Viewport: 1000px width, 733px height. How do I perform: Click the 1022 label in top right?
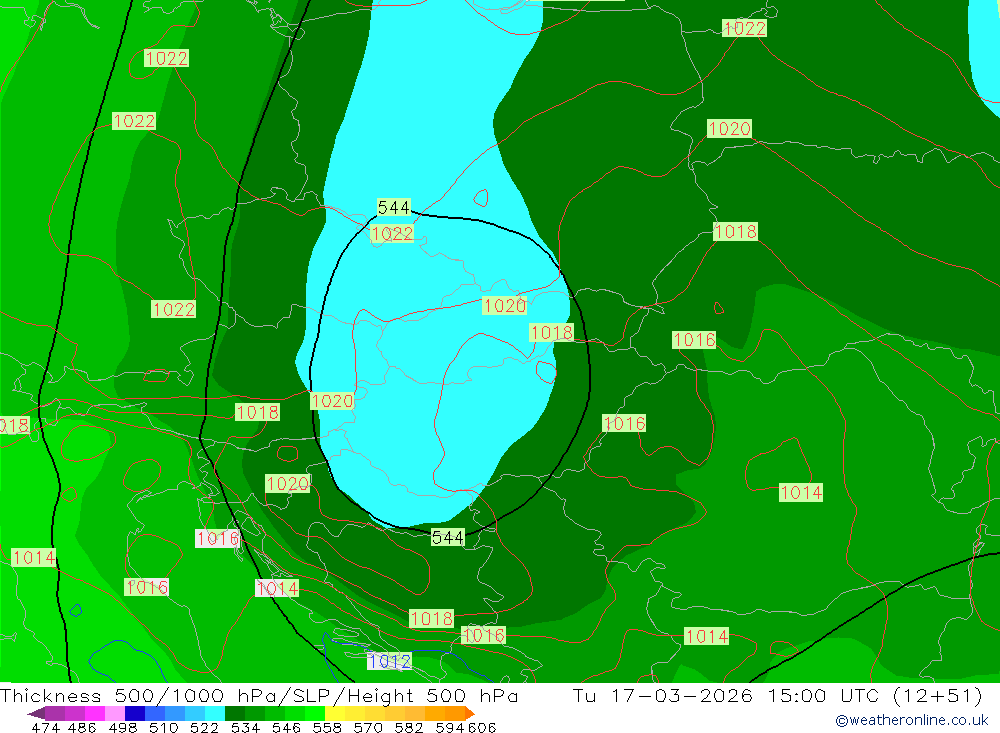(x=744, y=28)
